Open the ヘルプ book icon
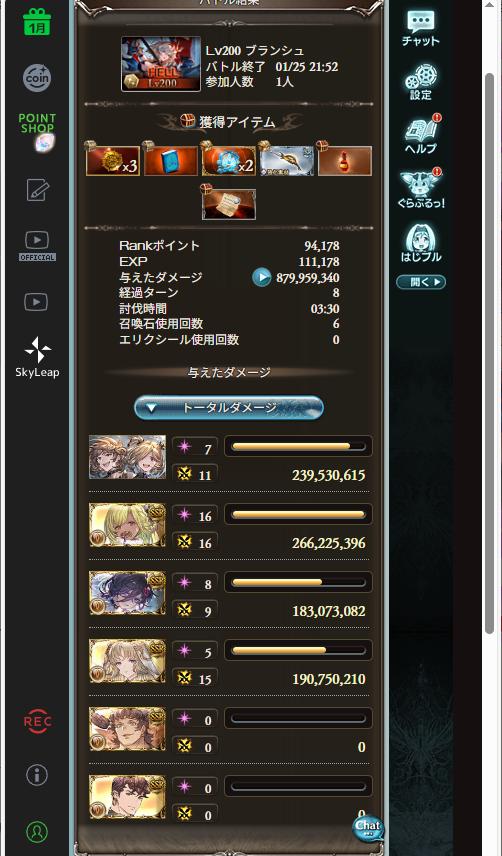The width and height of the screenshot is (502, 856). point(421,135)
